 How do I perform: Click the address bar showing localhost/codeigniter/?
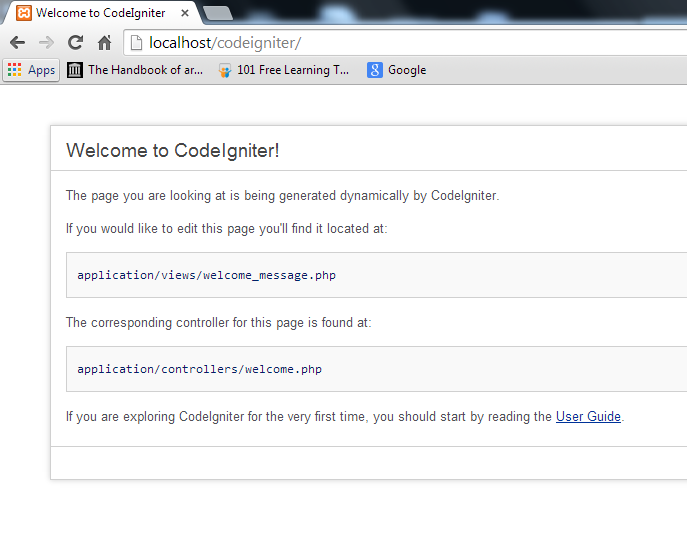click(405, 43)
